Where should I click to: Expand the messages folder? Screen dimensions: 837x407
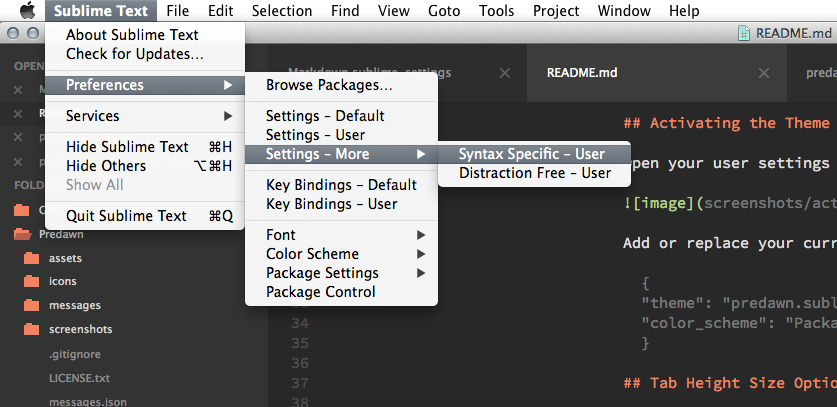[75, 306]
